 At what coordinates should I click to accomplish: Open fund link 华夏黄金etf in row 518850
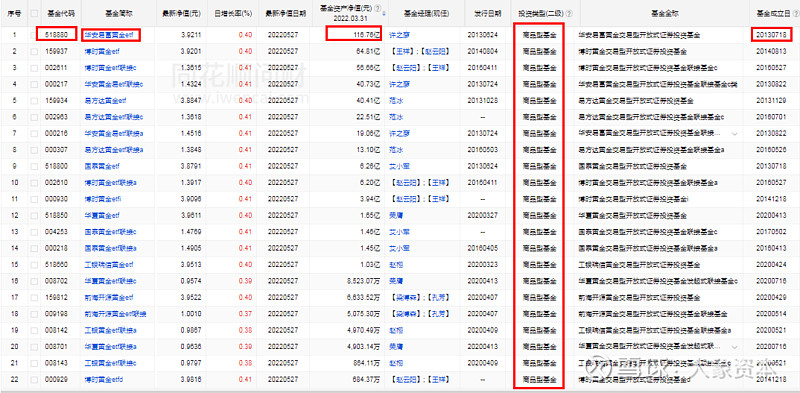[103, 215]
